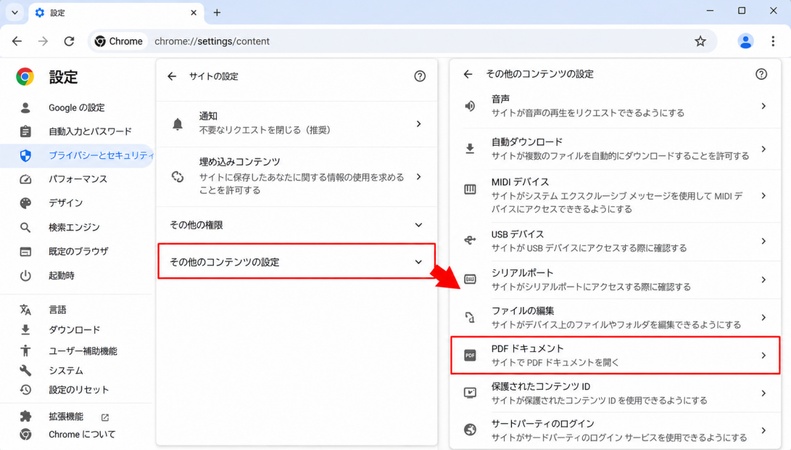Close the 設定 tab

pyautogui.click(x=193, y=13)
